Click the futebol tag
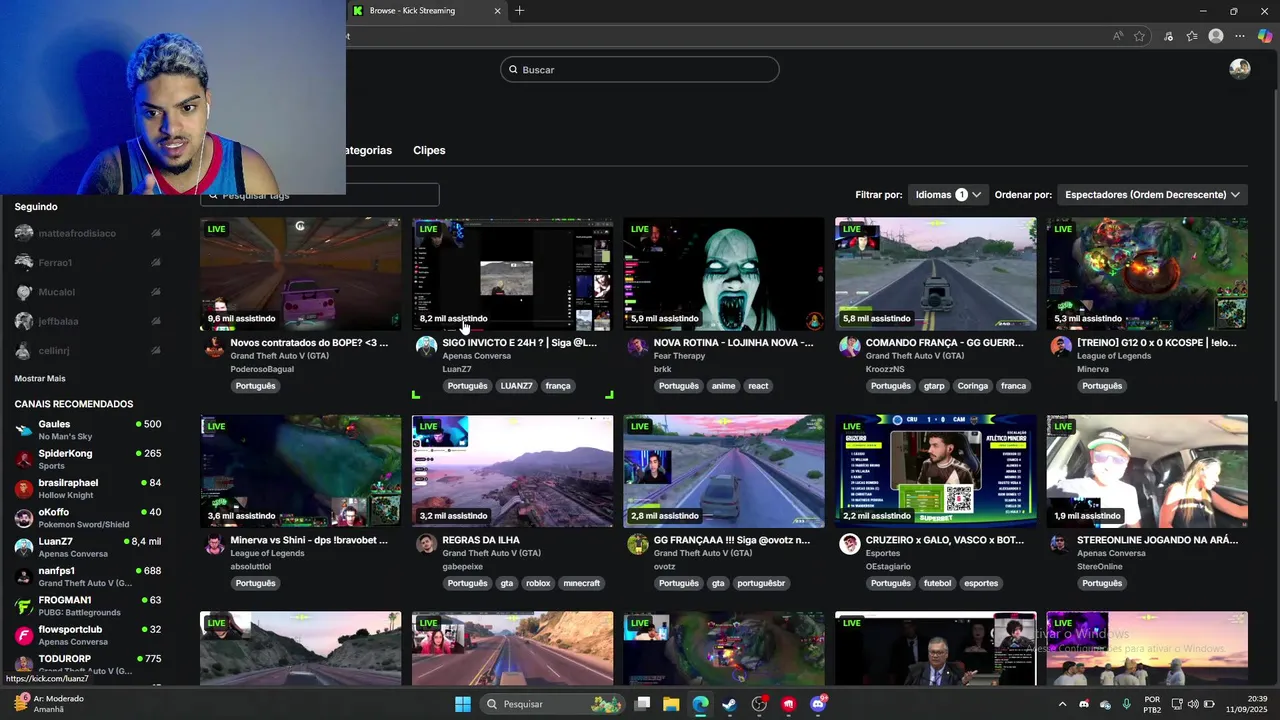Screen dimensions: 1280x720 [x=938, y=583]
